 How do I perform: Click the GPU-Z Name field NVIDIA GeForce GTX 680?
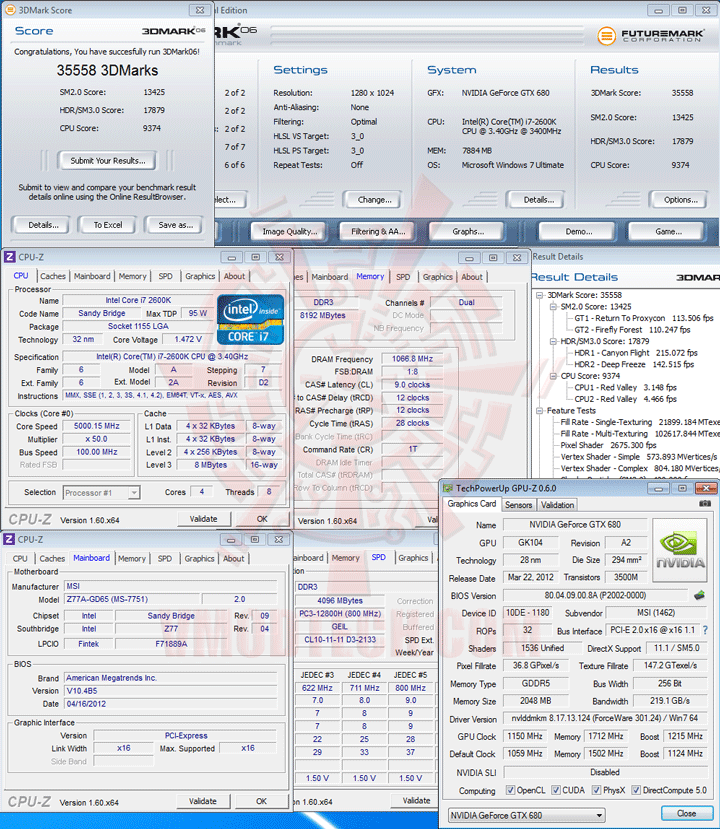(575, 524)
